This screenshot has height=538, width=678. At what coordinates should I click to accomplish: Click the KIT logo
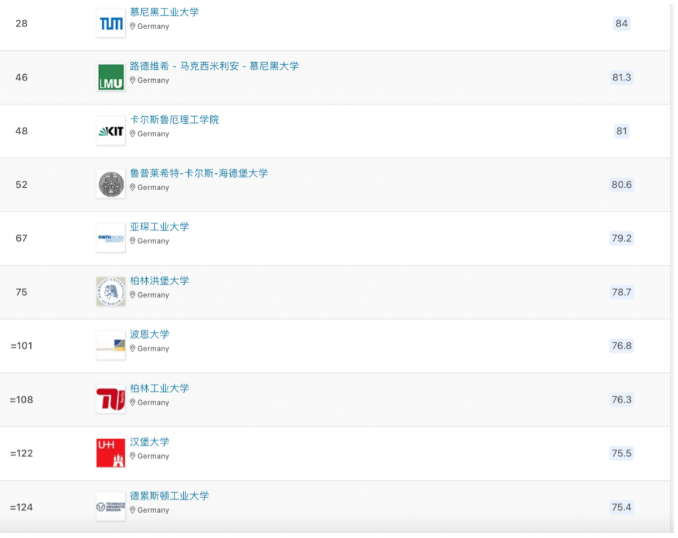[111, 131]
